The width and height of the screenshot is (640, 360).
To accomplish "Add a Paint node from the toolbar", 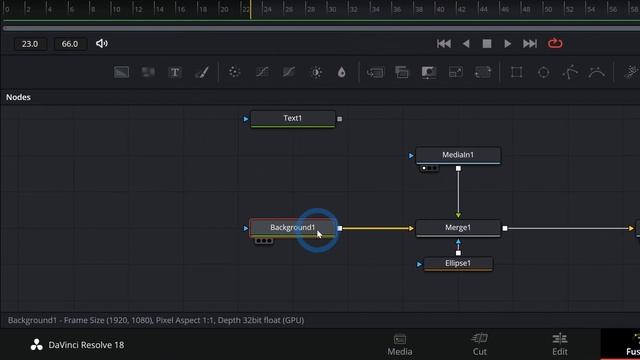I will coord(202,72).
